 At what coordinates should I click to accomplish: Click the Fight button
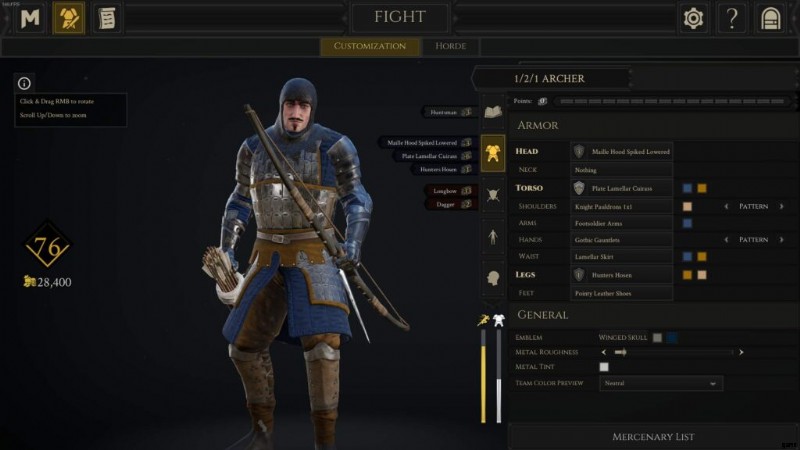pos(399,17)
